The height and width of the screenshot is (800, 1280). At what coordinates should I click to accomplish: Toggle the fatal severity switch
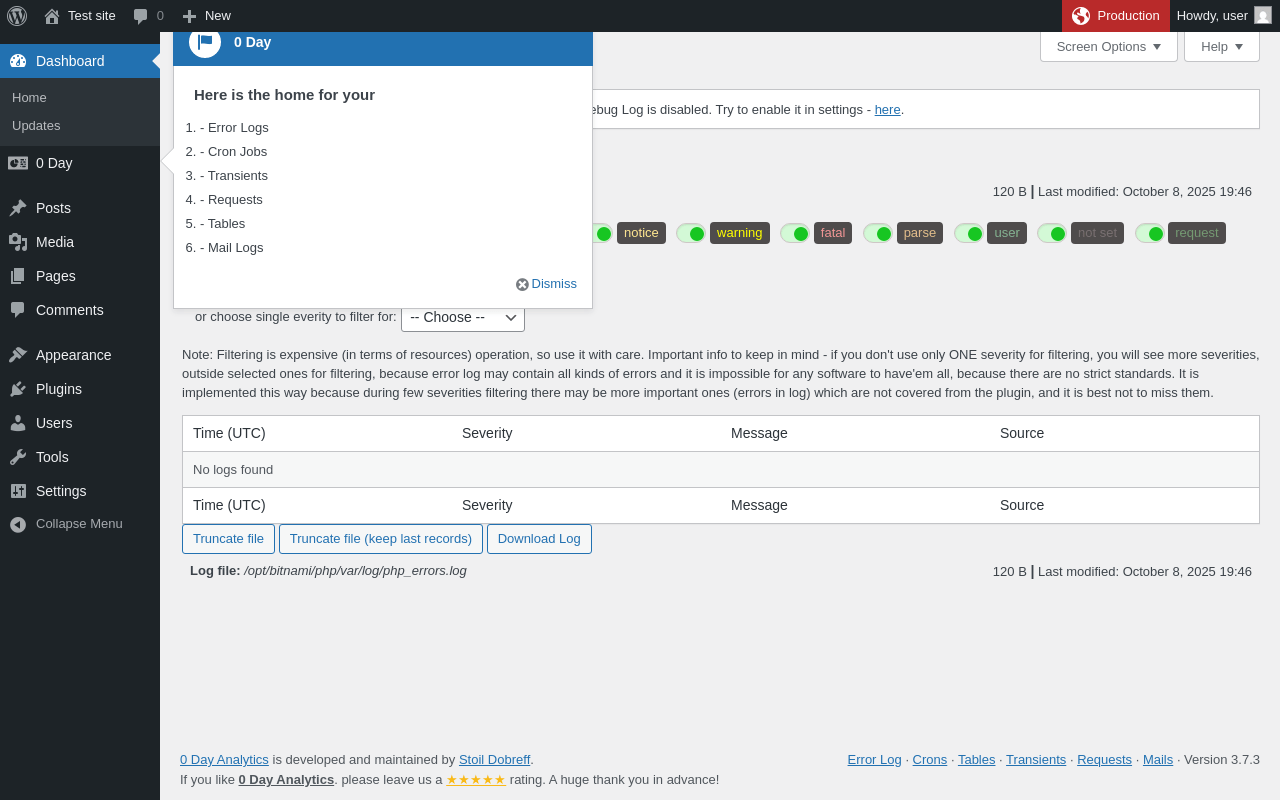click(x=795, y=233)
